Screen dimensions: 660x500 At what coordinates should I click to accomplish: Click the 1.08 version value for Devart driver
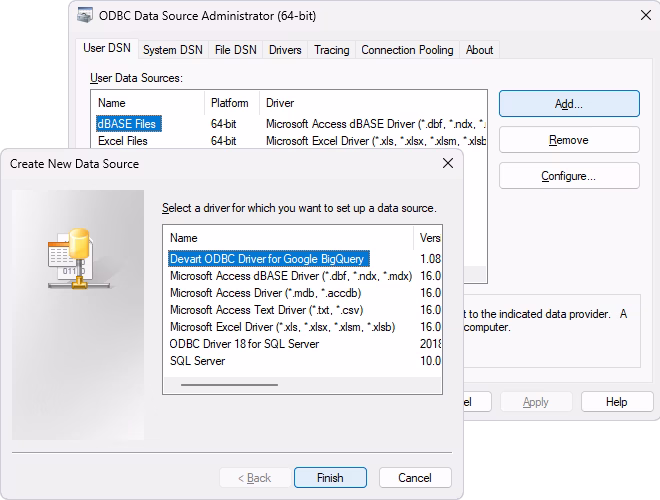pyautogui.click(x=430, y=258)
